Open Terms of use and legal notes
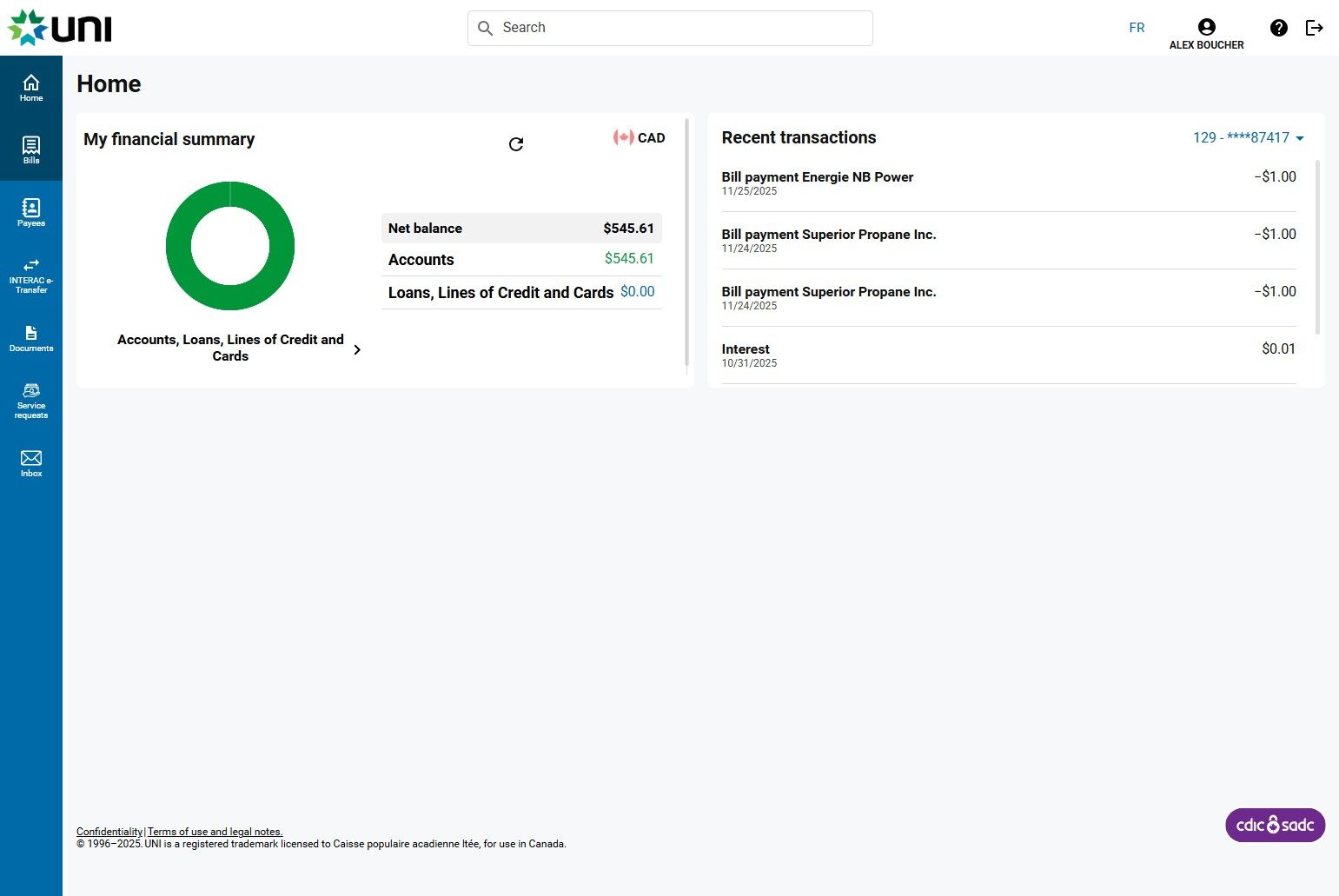This screenshot has width=1339, height=896. (215, 832)
